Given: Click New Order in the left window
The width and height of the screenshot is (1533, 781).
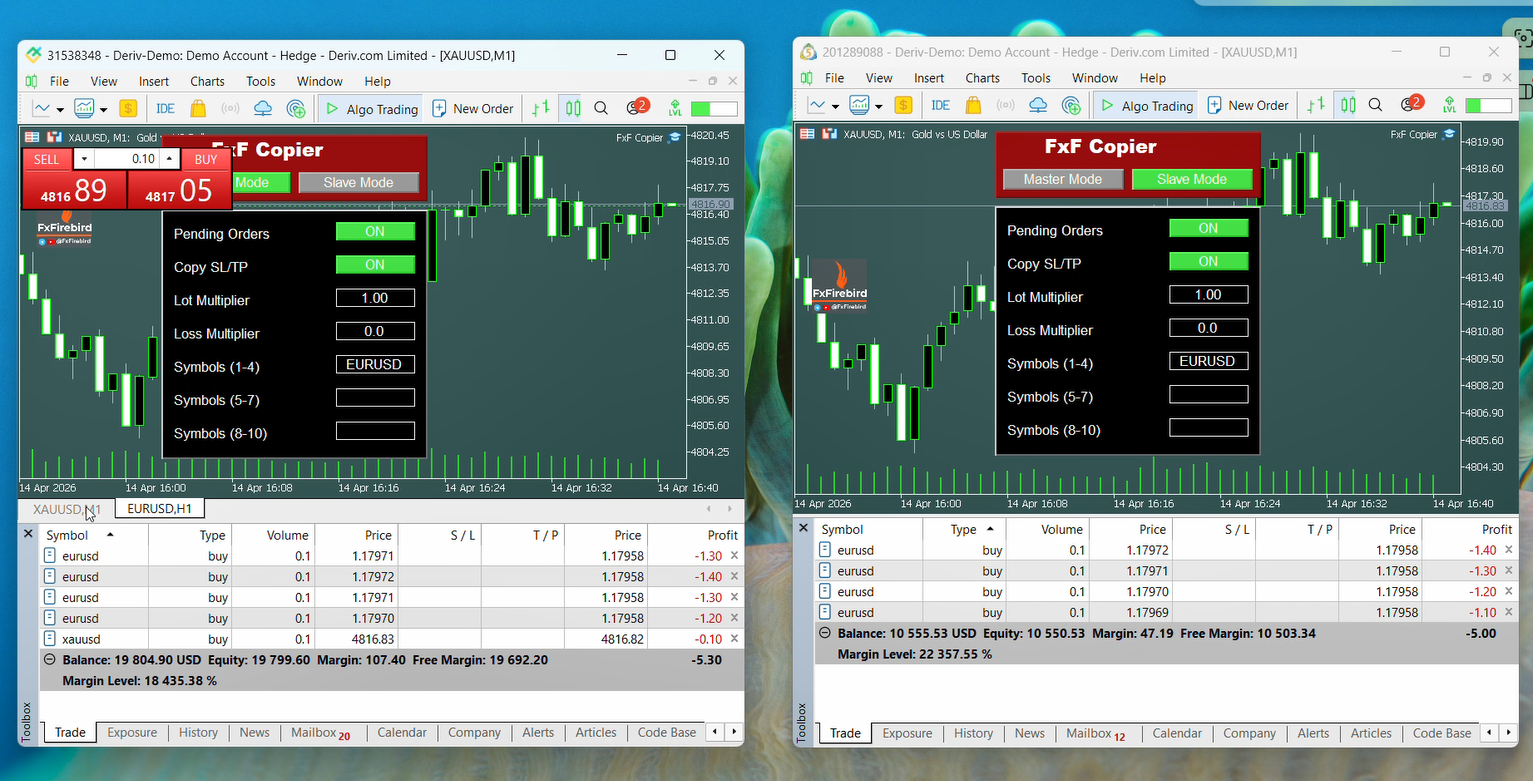Looking at the screenshot, I should click(x=473, y=109).
